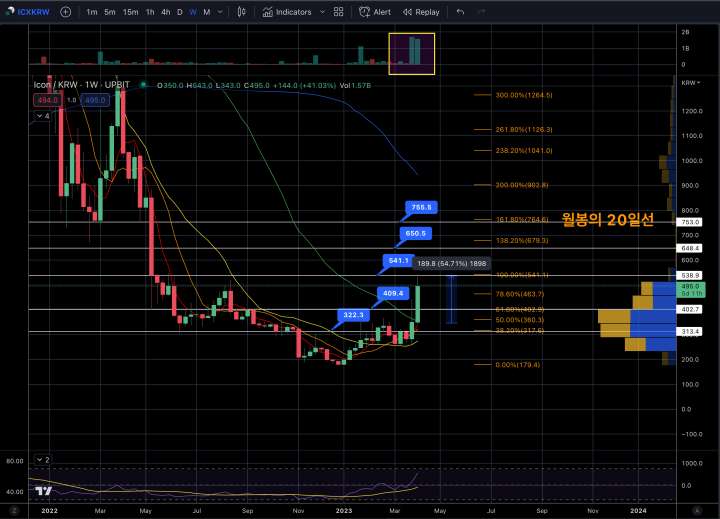
Task: Open the KRW currency dropdown on price scale
Action: [x=690, y=83]
